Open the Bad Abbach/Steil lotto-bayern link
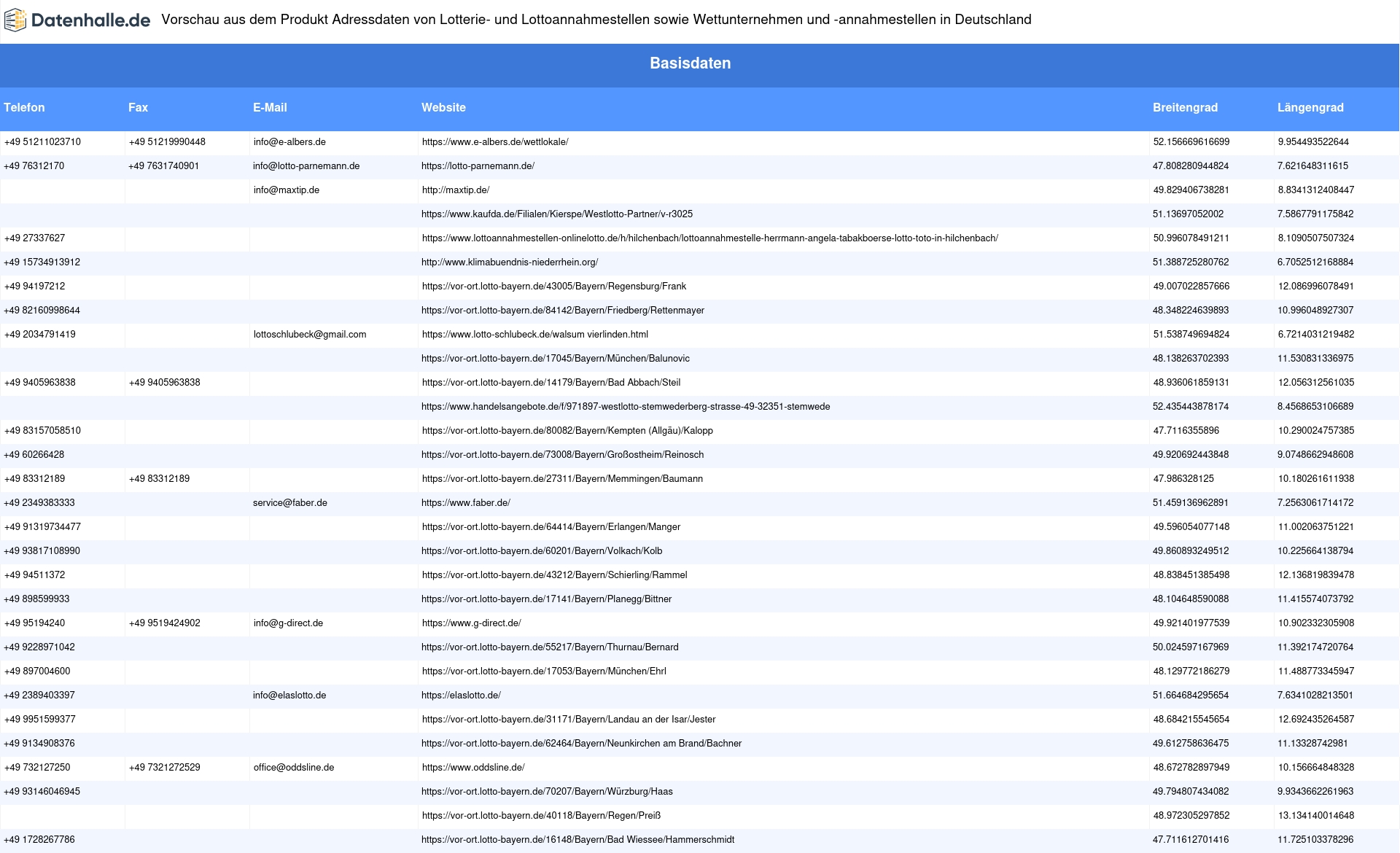 tap(551, 383)
